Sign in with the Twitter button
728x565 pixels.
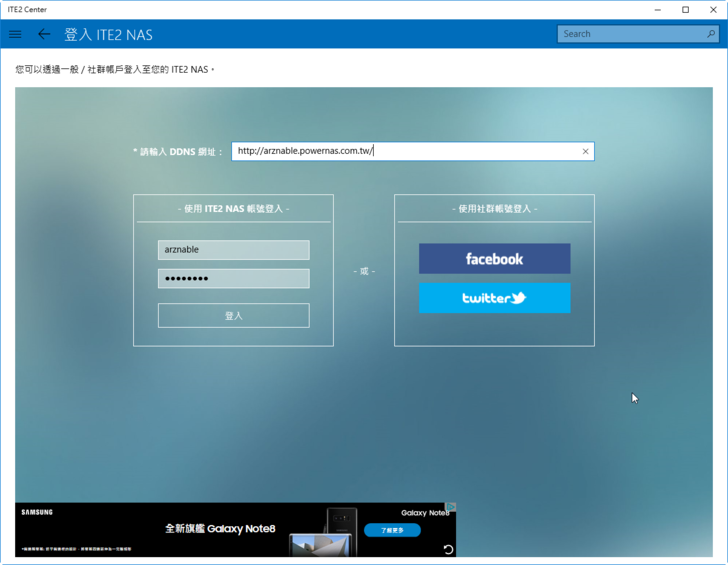pyautogui.click(x=494, y=298)
